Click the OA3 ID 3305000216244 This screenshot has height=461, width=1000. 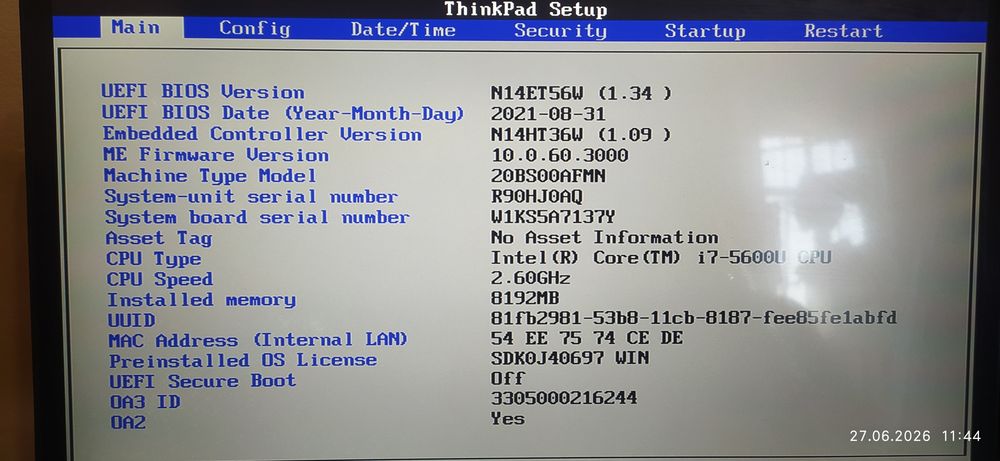[564, 399]
